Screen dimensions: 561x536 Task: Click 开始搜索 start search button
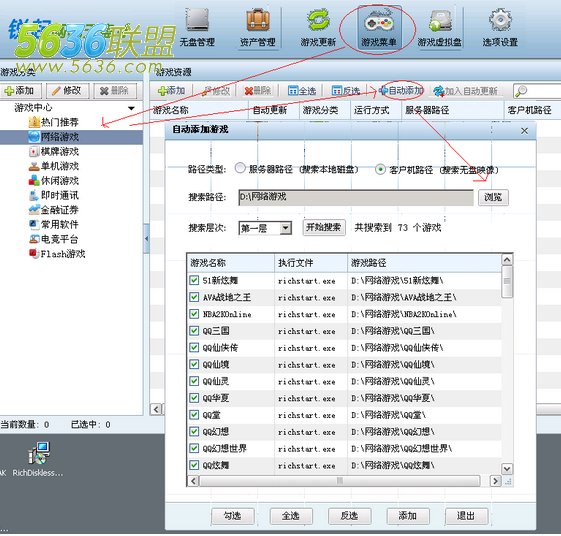(x=324, y=227)
